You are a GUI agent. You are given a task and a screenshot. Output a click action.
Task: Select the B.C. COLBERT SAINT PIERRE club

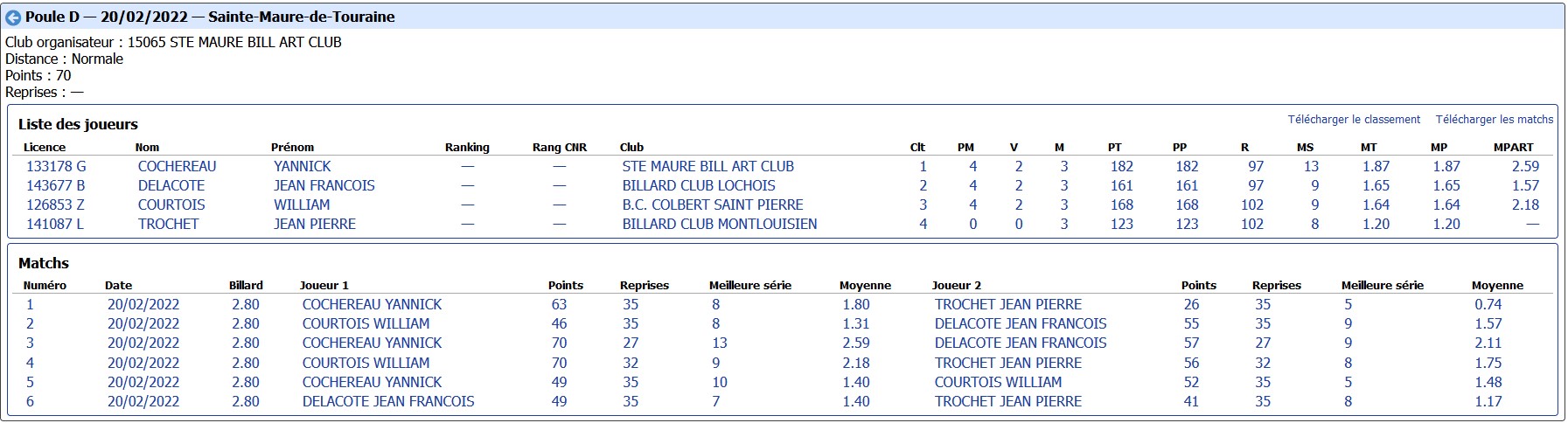[712, 205]
